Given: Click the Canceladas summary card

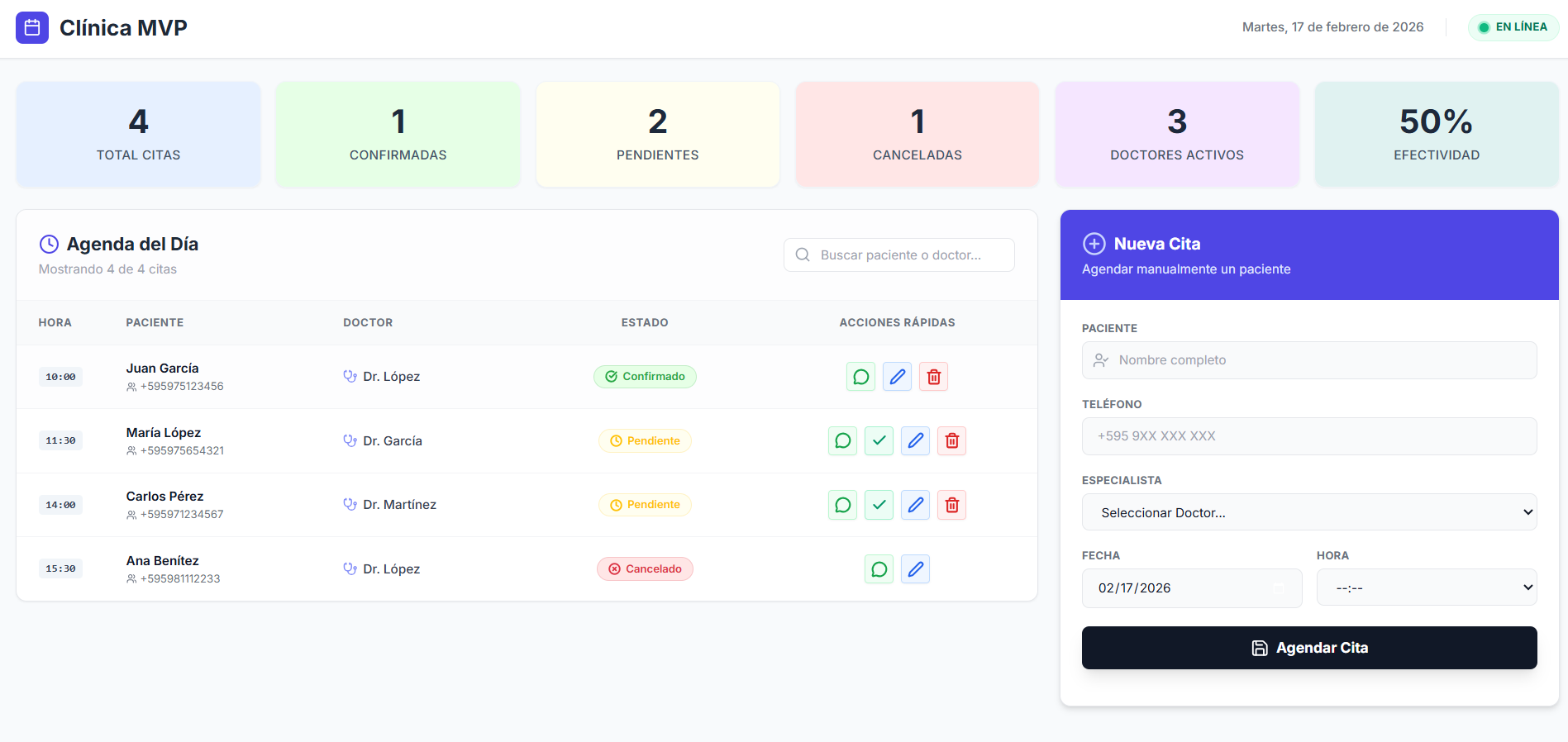Looking at the screenshot, I should [917, 135].
